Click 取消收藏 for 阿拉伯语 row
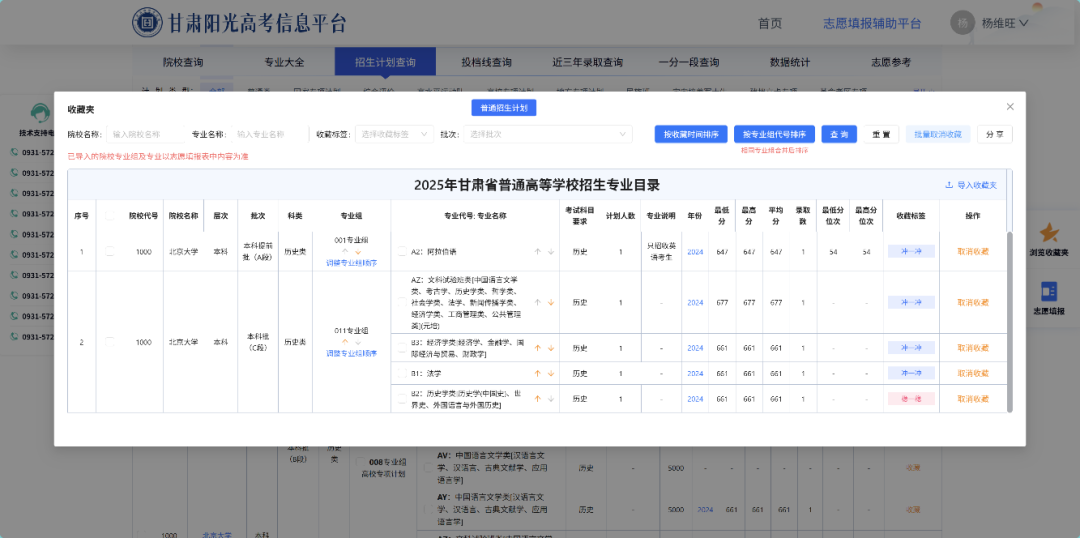This screenshot has height=538, width=1080. tap(972, 252)
